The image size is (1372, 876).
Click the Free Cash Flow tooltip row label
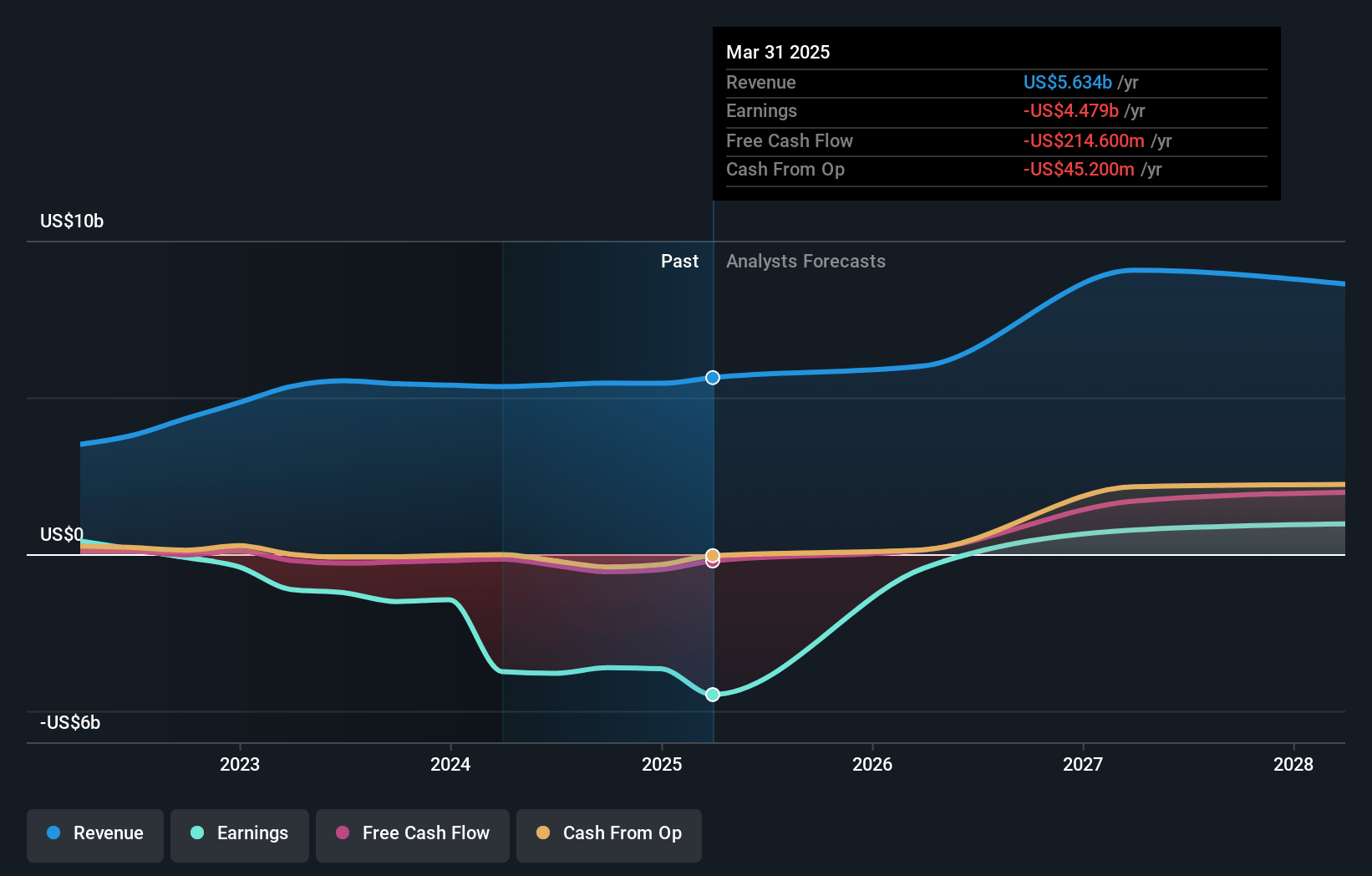790,140
